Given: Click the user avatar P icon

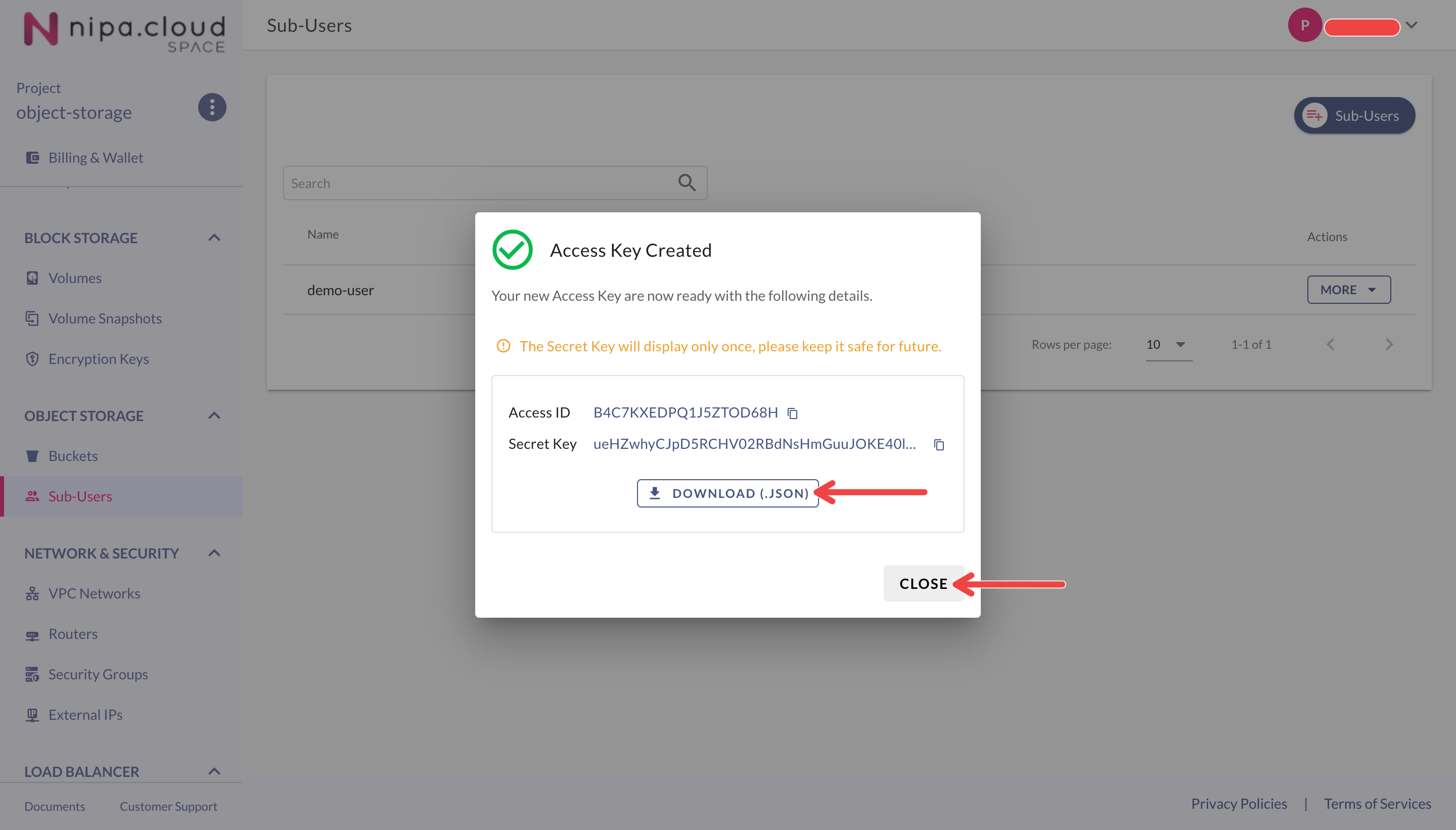Looking at the screenshot, I should [x=1304, y=25].
